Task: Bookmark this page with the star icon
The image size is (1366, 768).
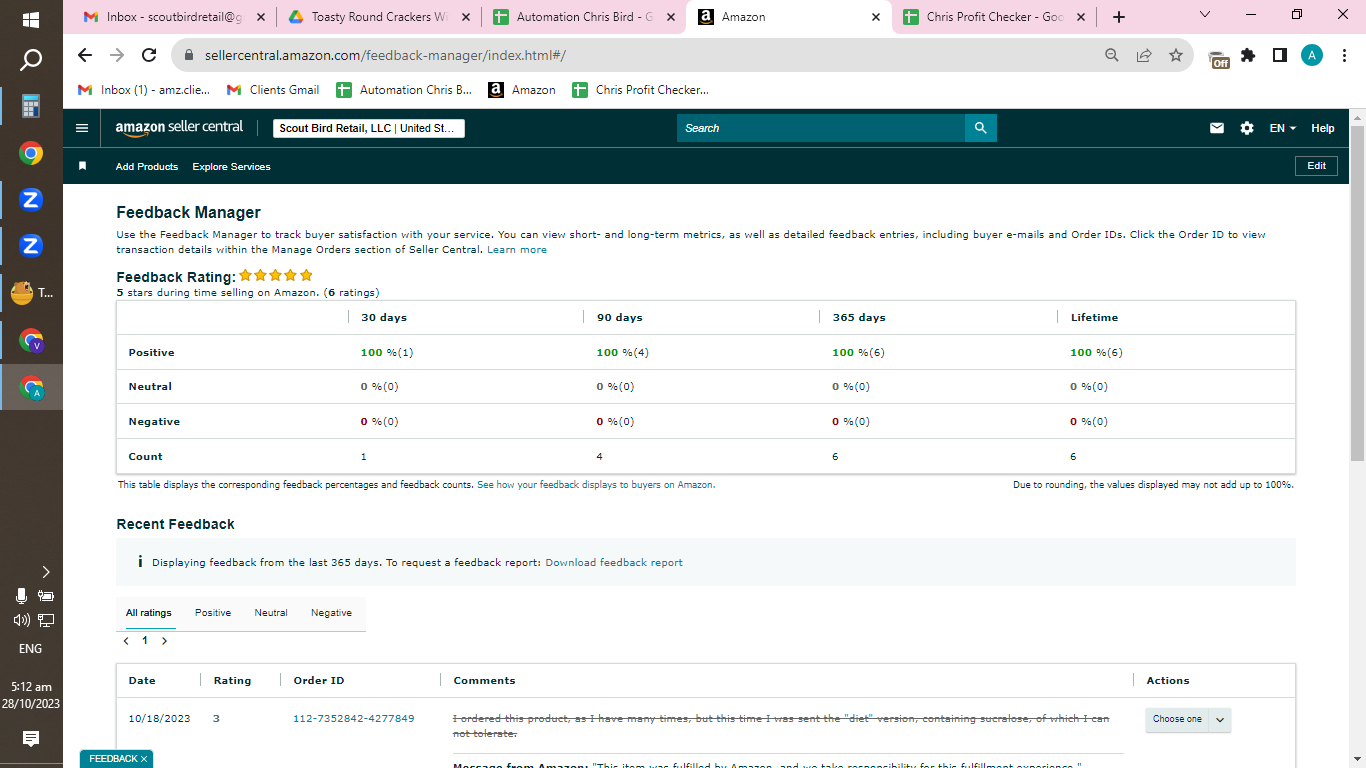Action: [x=1176, y=56]
